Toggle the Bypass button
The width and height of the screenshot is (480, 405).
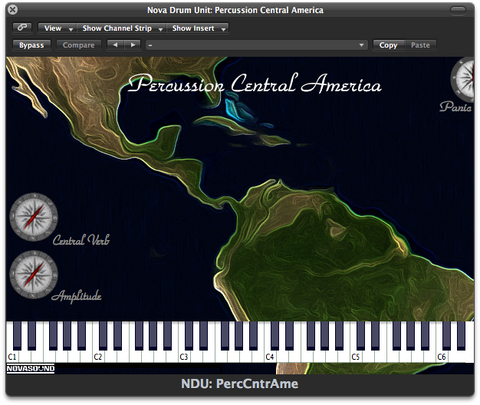tap(31, 45)
